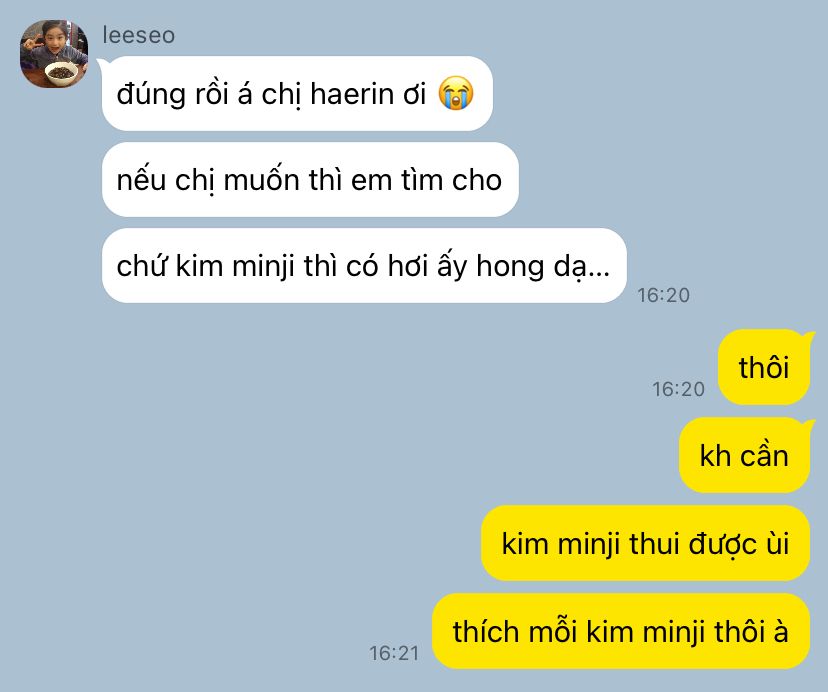Click the 16:20 timestamp next to "thôi"
This screenshot has height=692, width=828.
678,389
